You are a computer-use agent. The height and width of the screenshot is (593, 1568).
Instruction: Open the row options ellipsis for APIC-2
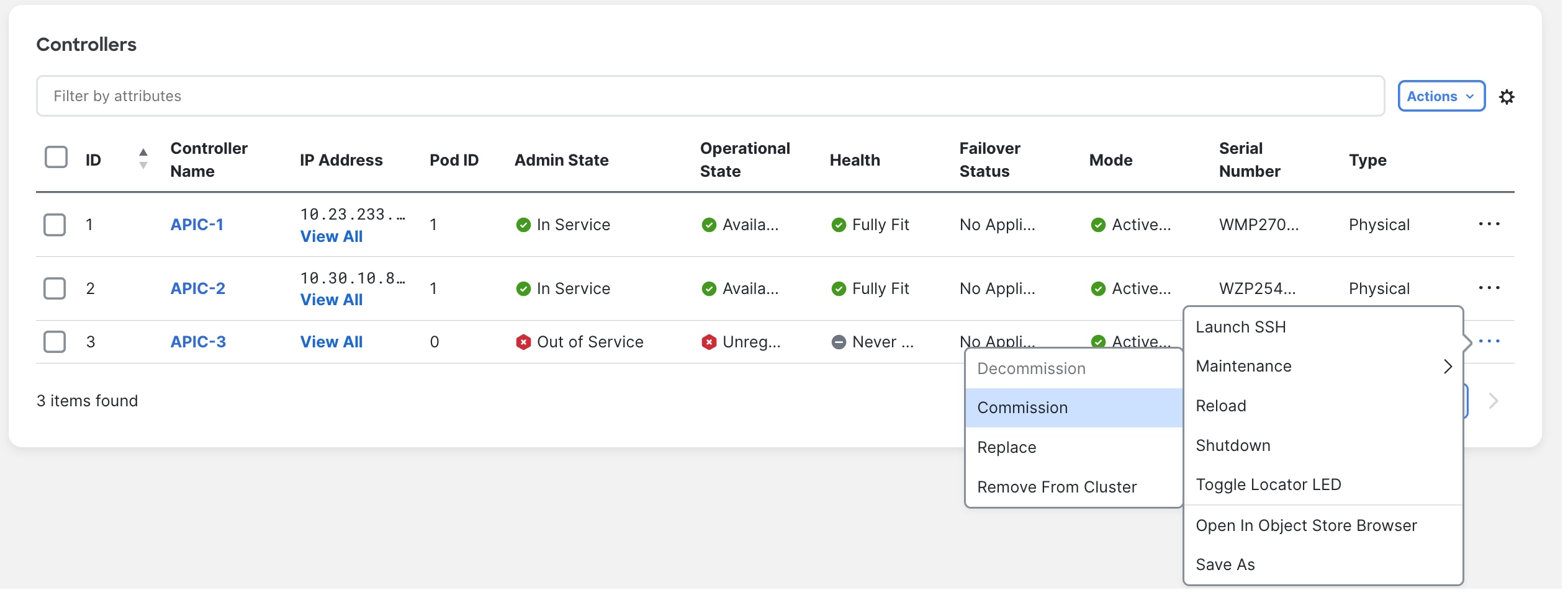1489,288
